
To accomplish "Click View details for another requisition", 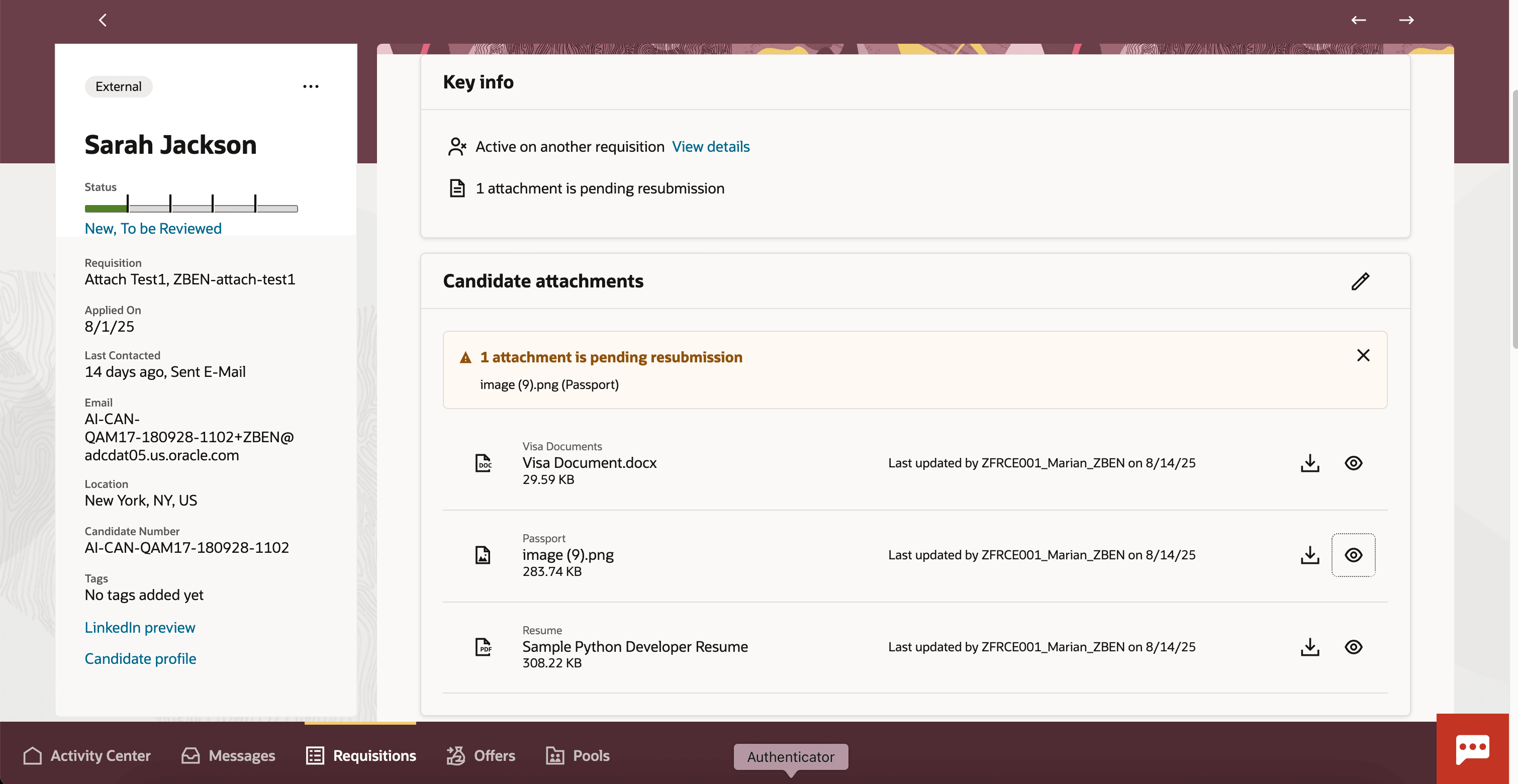I will [x=711, y=147].
